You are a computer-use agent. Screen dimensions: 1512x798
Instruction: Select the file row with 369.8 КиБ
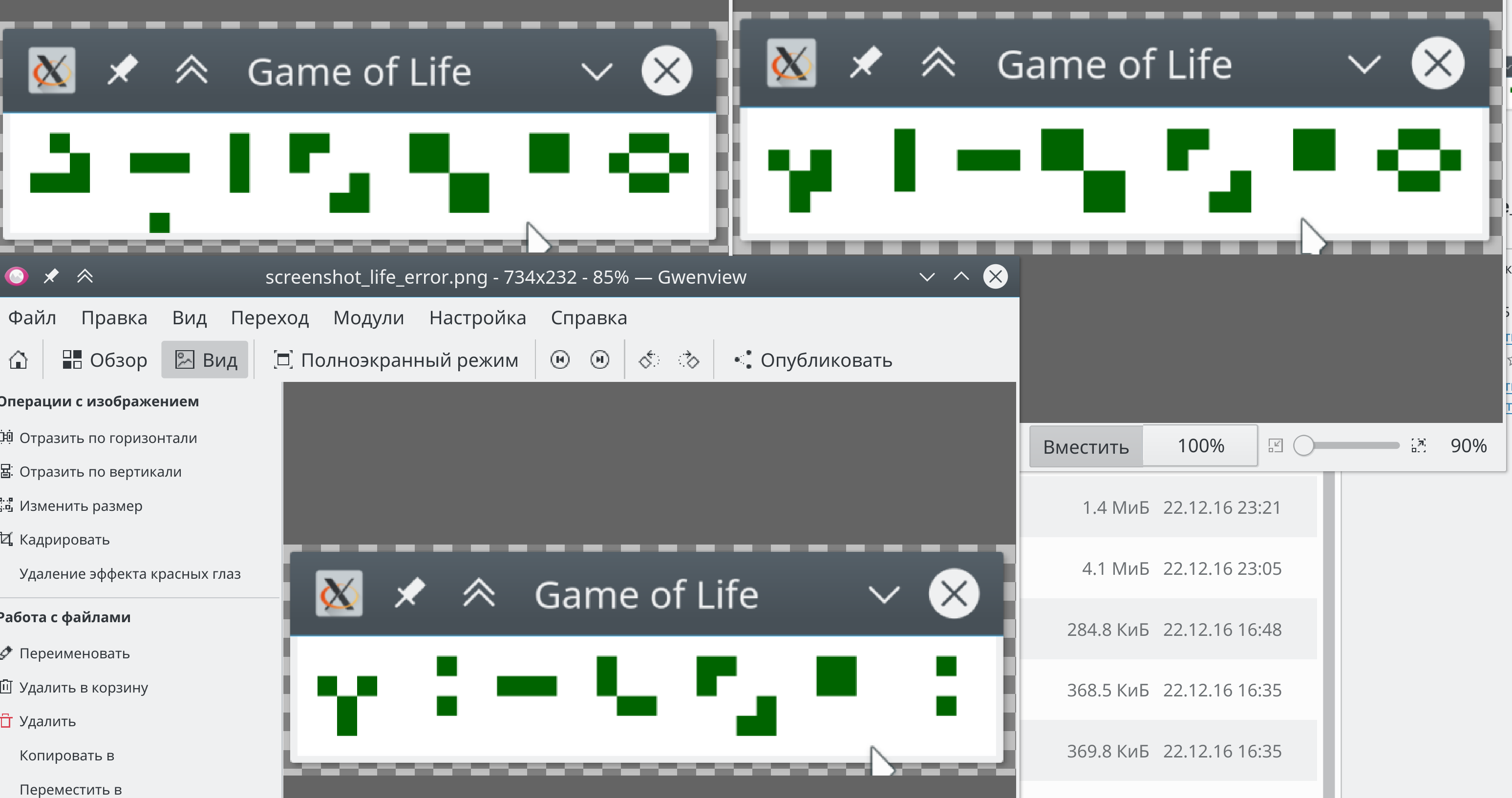[1168, 751]
